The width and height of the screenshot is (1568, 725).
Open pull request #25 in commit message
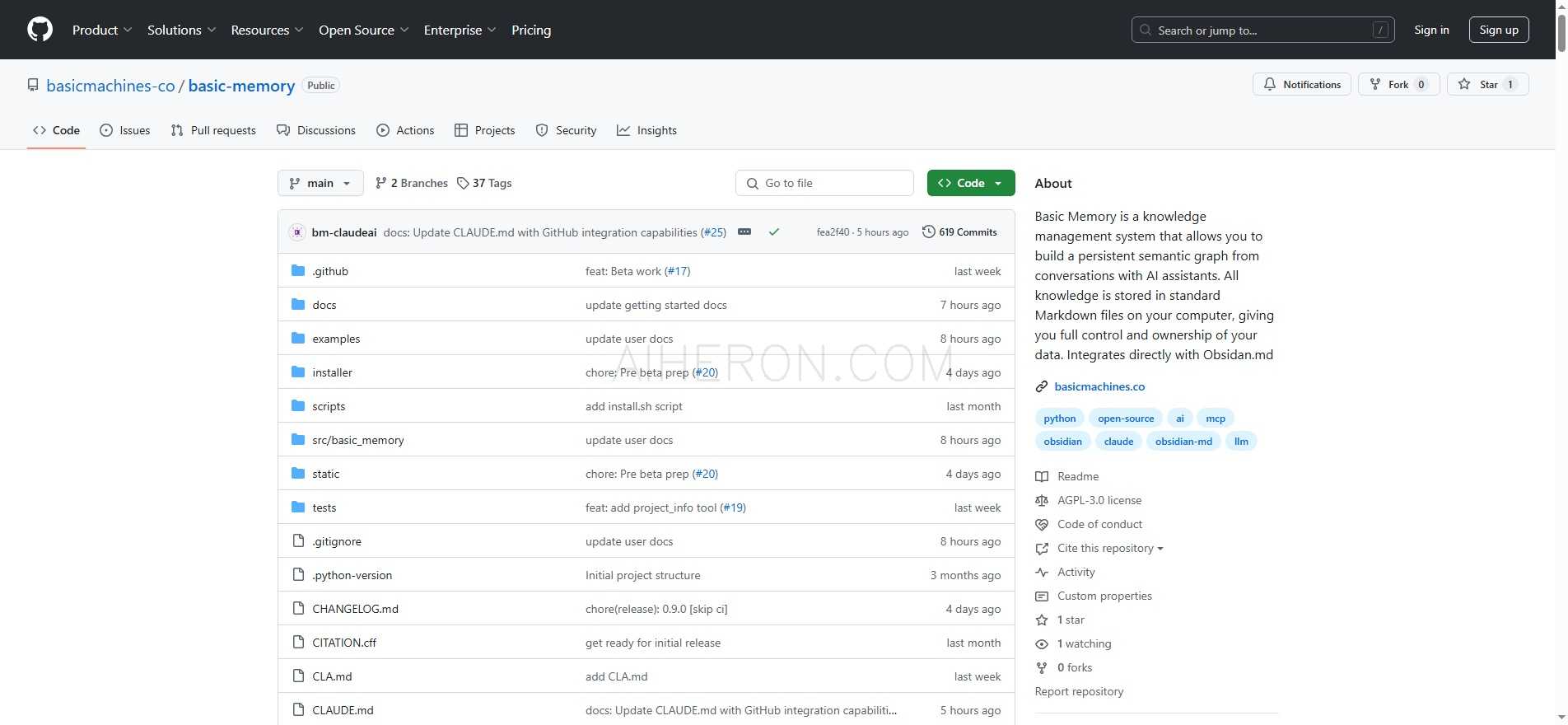tap(713, 232)
